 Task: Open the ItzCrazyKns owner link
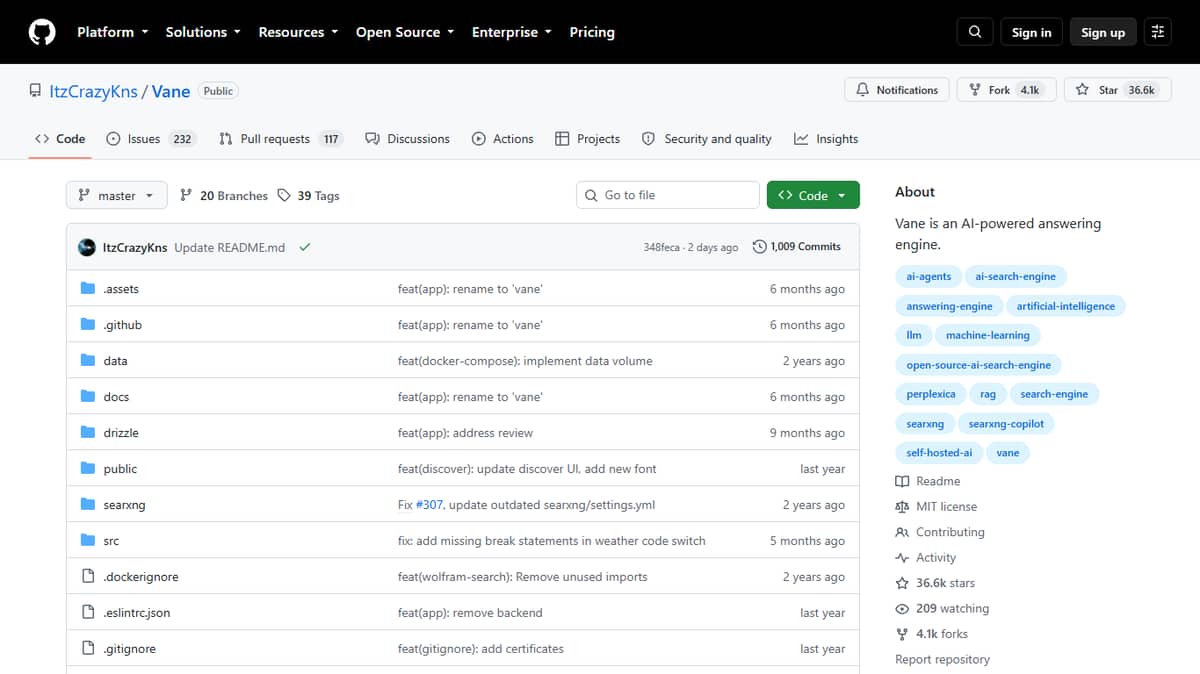pyautogui.click(x=93, y=91)
